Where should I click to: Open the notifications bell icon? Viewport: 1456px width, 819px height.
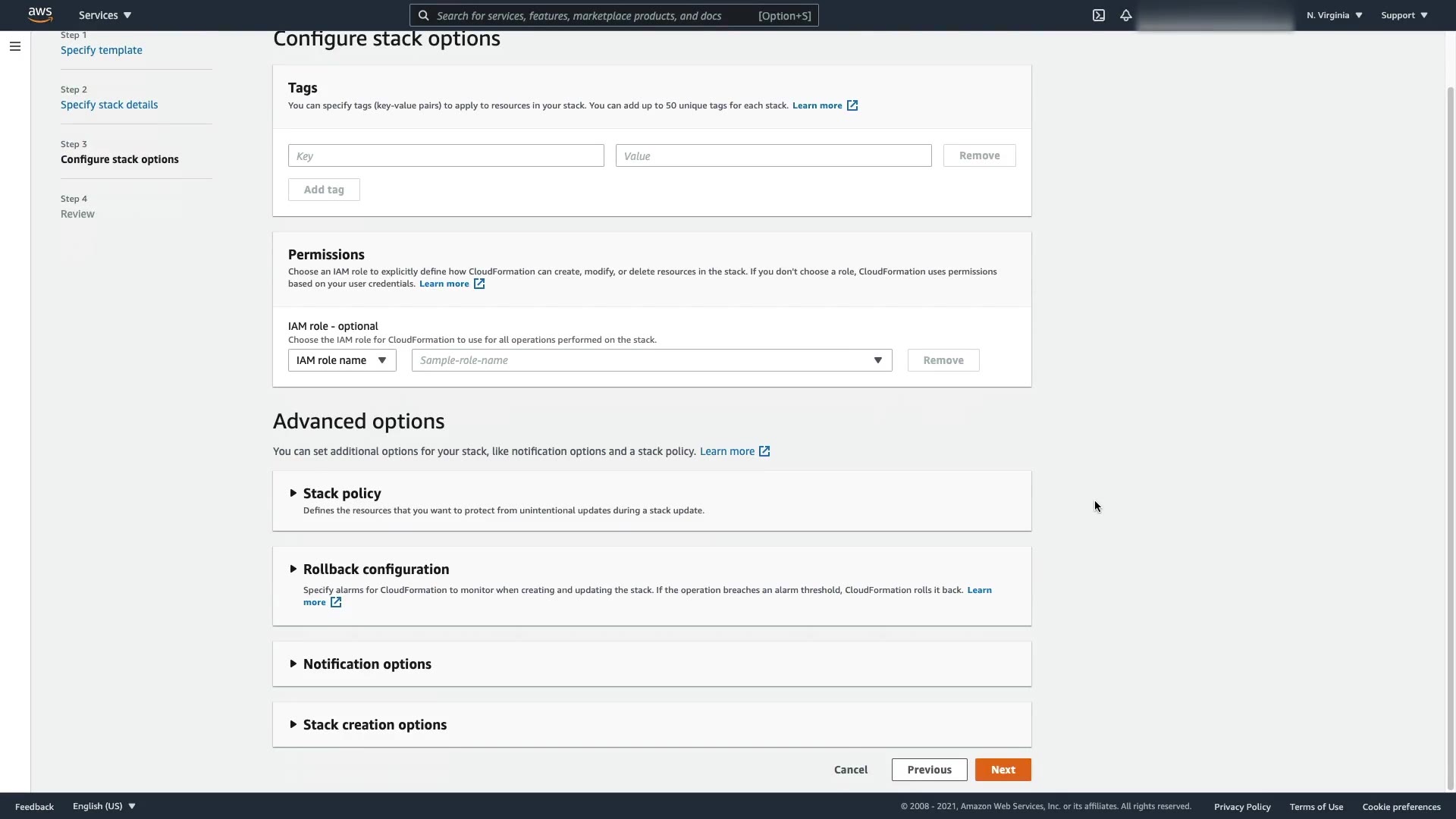[1126, 15]
